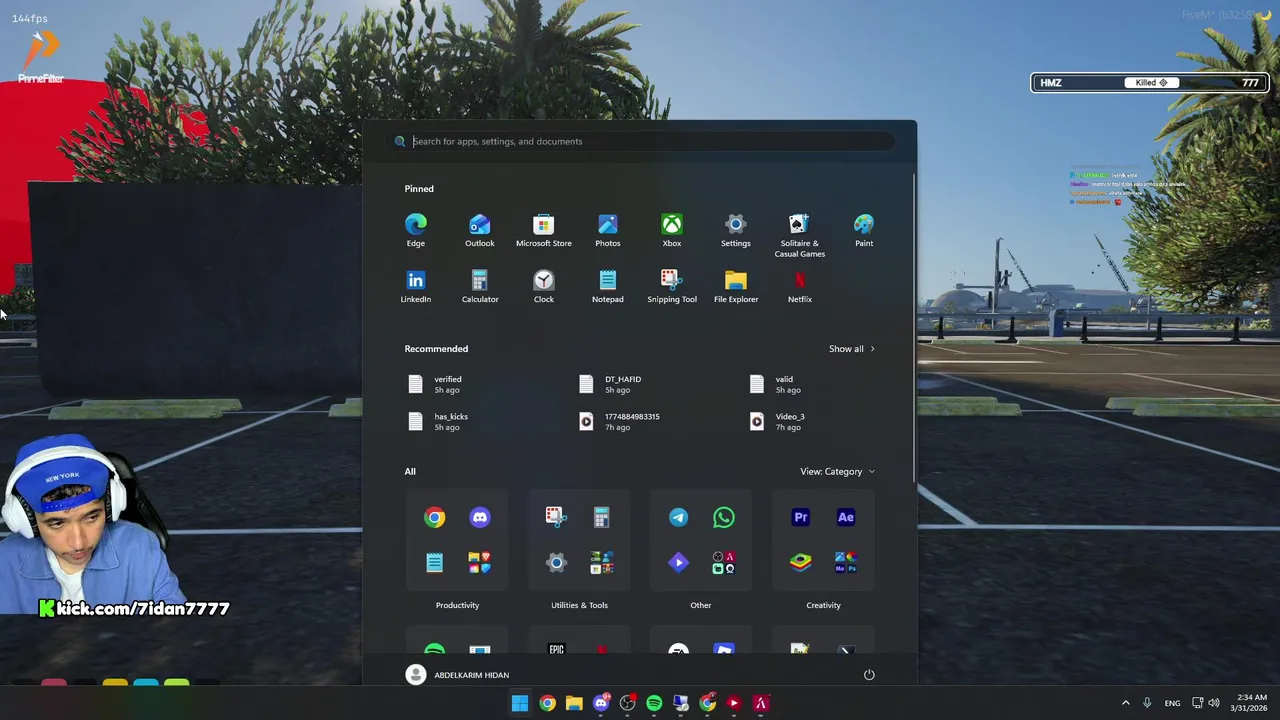The width and height of the screenshot is (1280, 720).
Task: Expand more apps in Other folder
Action: pos(724,563)
